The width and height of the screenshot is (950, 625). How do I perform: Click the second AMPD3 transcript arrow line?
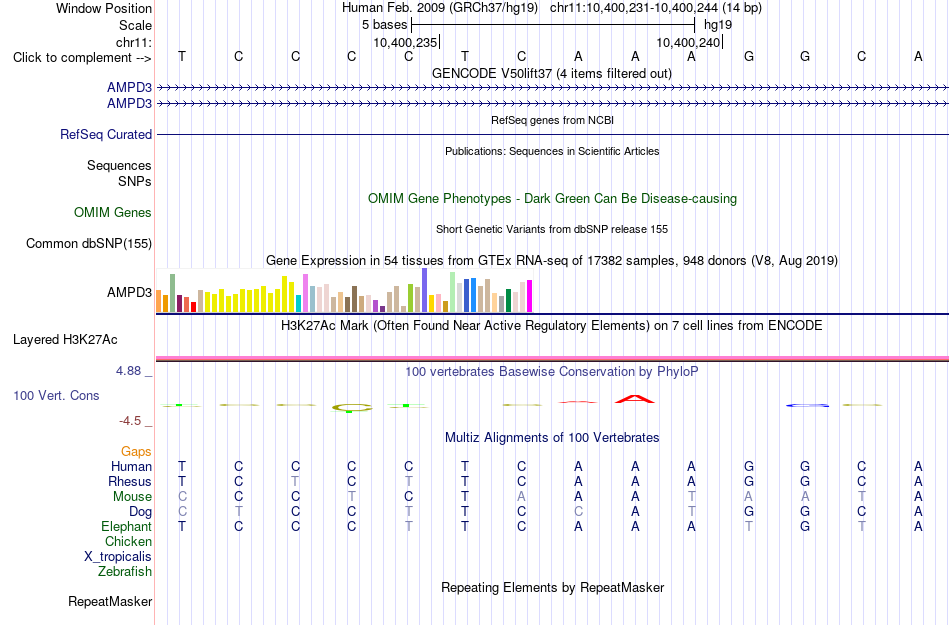(x=552, y=104)
